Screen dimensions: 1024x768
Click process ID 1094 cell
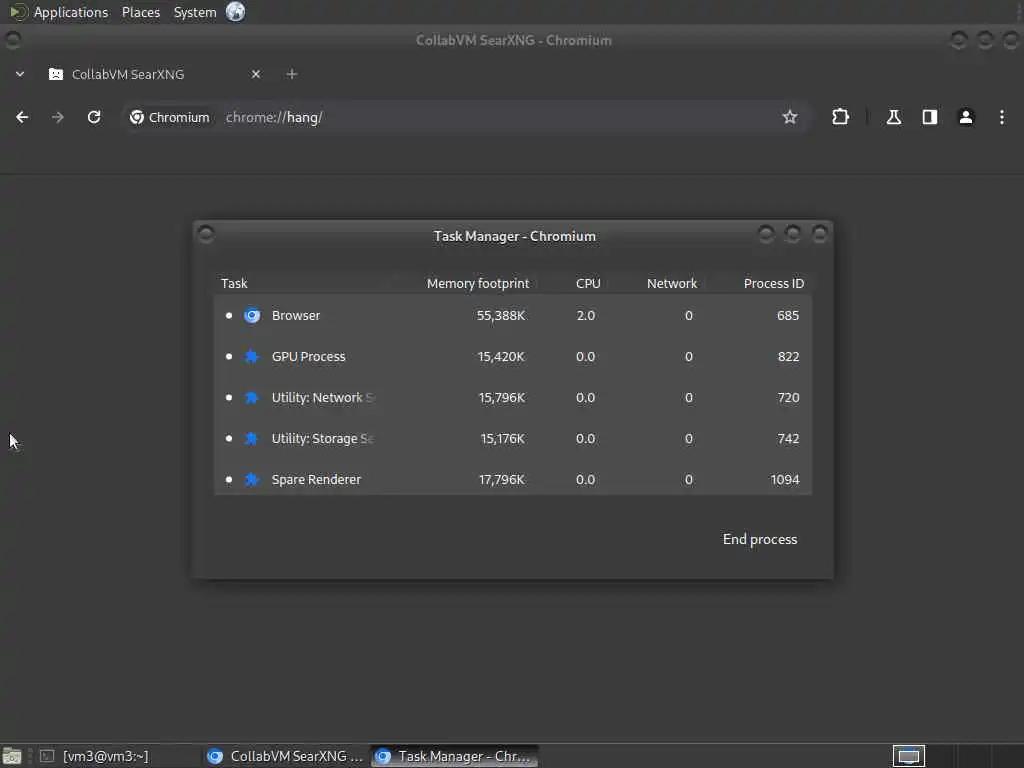pyautogui.click(x=784, y=479)
